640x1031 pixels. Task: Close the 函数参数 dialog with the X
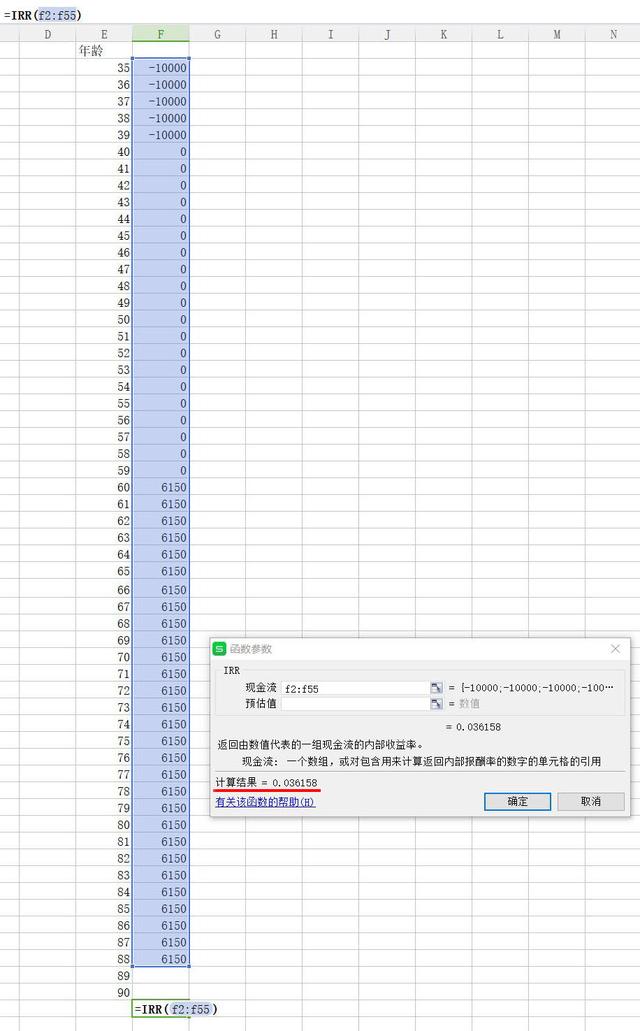tap(615, 649)
